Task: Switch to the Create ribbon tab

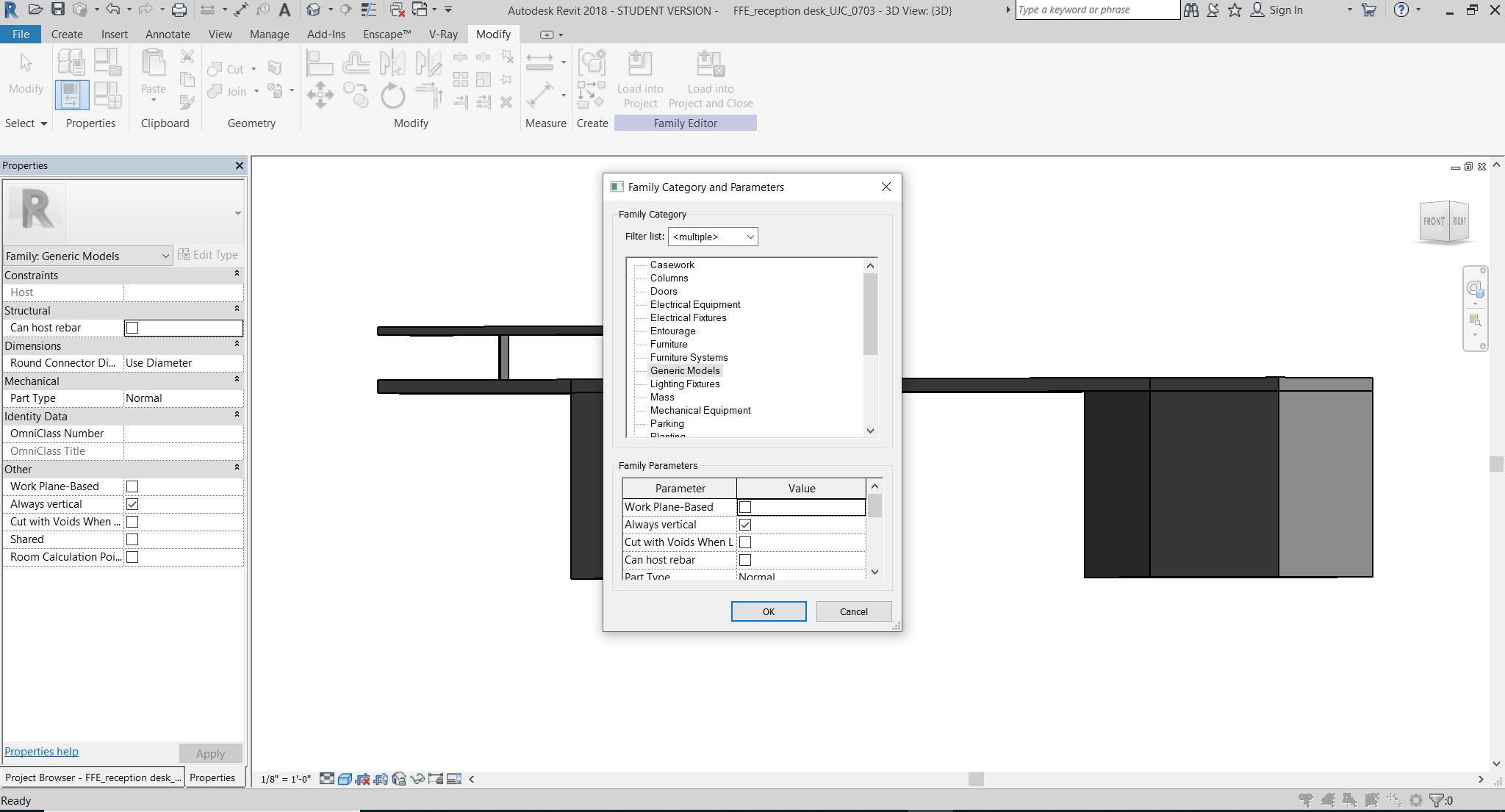Action: pyautogui.click(x=67, y=34)
